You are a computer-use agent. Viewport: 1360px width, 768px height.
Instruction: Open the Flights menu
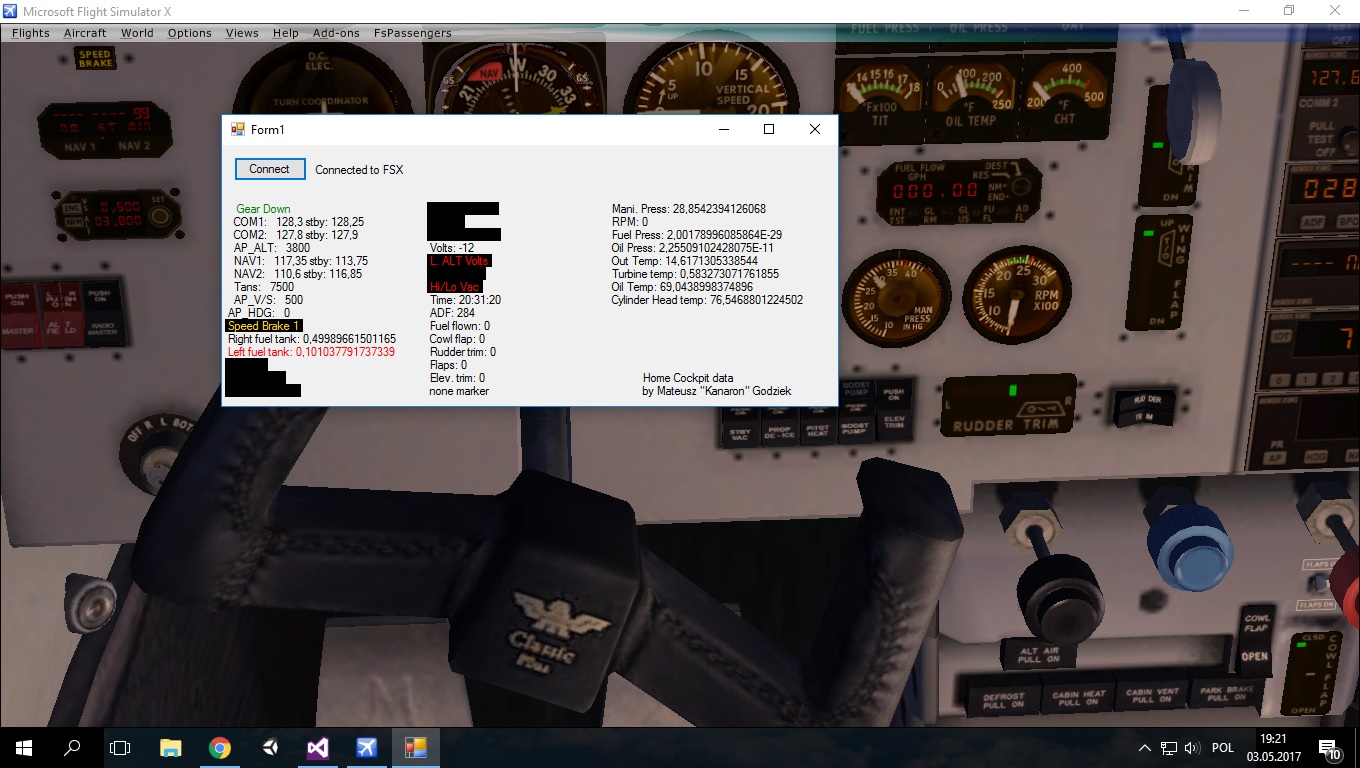[31, 33]
